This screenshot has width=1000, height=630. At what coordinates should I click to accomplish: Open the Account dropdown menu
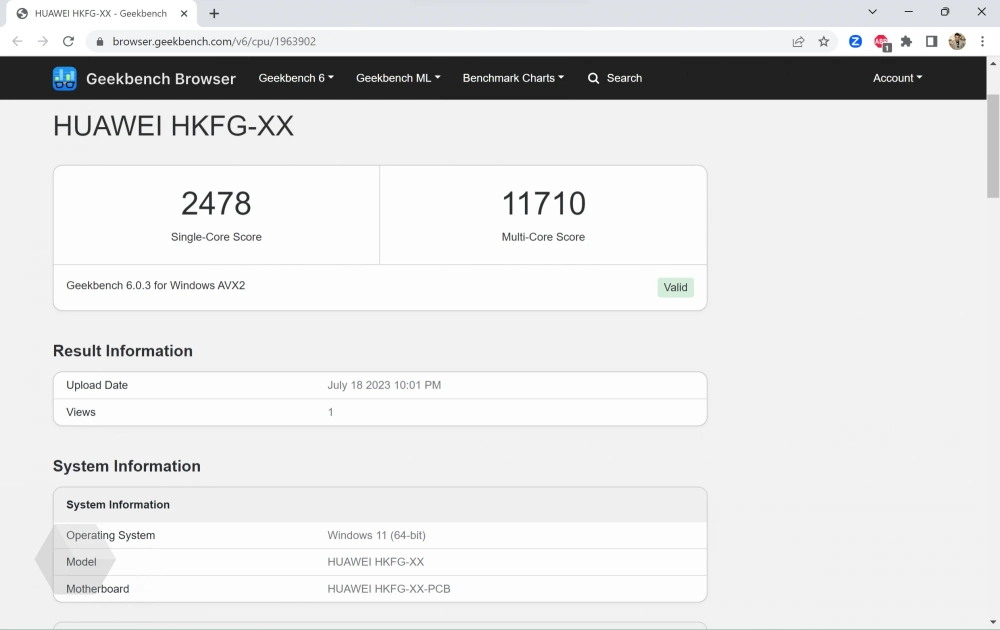(897, 78)
